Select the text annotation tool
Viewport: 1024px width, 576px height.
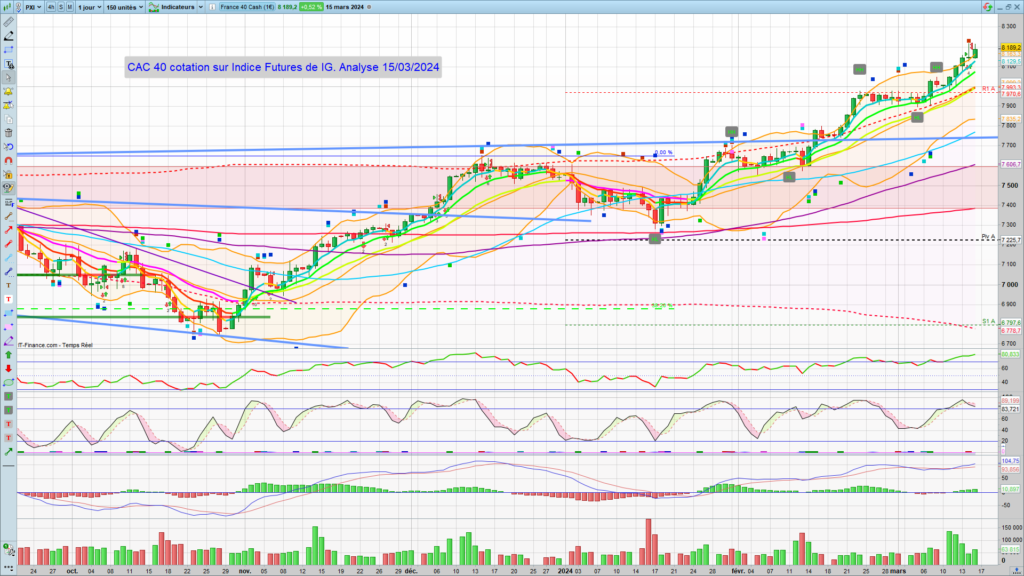point(8,64)
